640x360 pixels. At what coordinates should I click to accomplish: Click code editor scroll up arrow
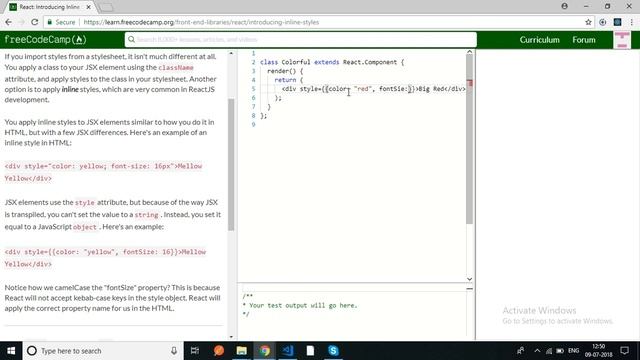(x=469, y=52)
